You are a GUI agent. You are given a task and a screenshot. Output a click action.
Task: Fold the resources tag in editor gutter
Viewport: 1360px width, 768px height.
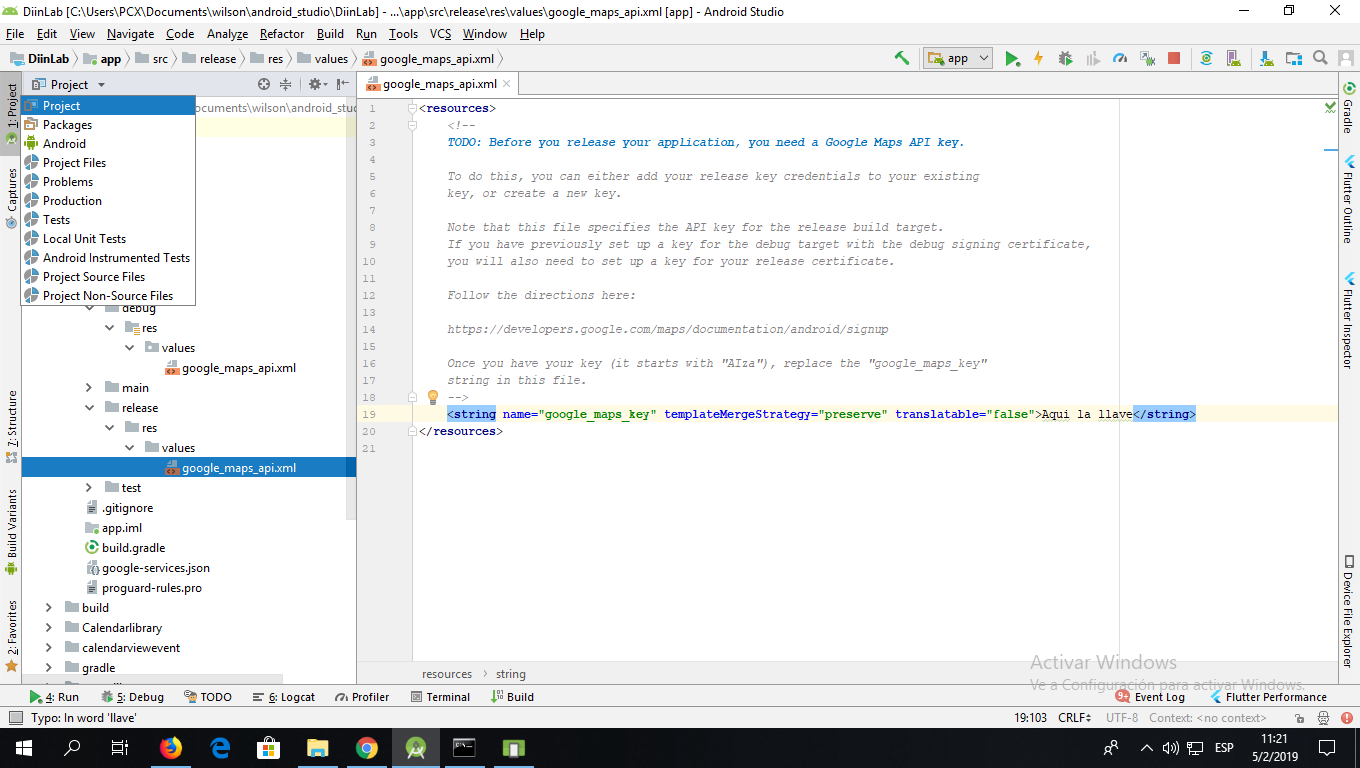(411, 109)
